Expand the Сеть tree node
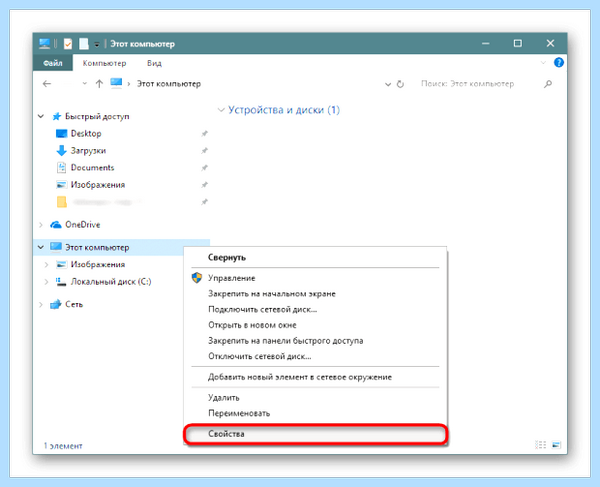This screenshot has width=600, height=487. click(x=41, y=305)
